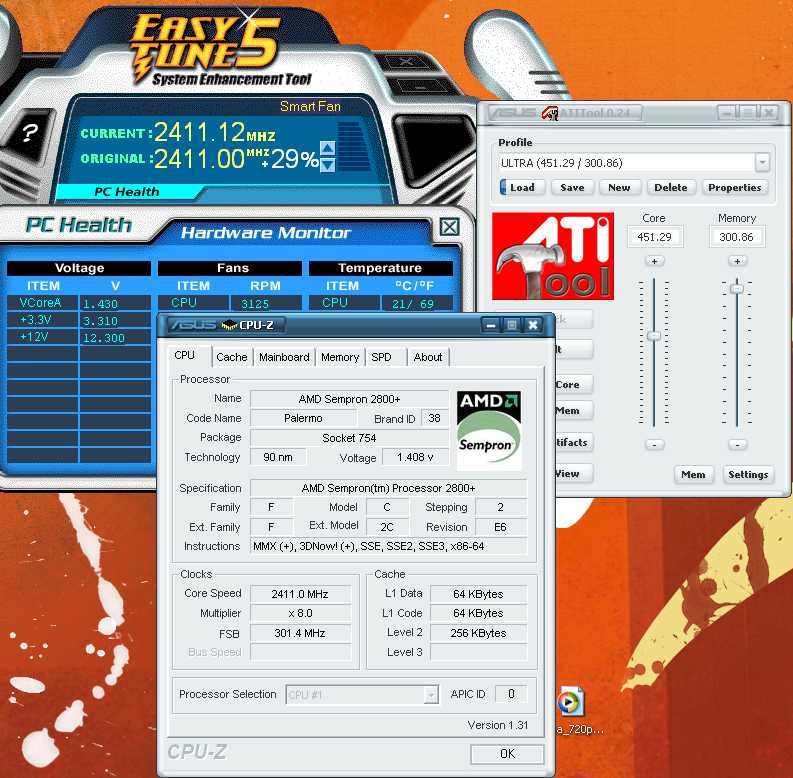The image size is (793, 778).
Task: Close the PC Health hardware monitor panel
Action: click(x=450, y=227)
